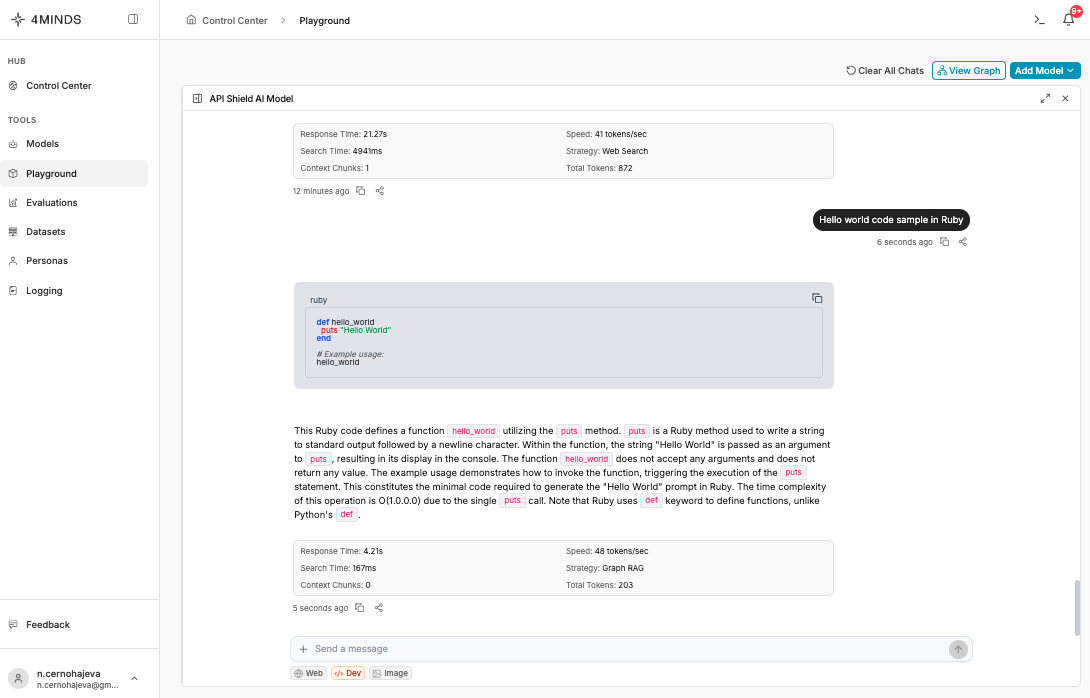Open the terminal console icon
The image size is (1090, 698).
click(1039, 20)
